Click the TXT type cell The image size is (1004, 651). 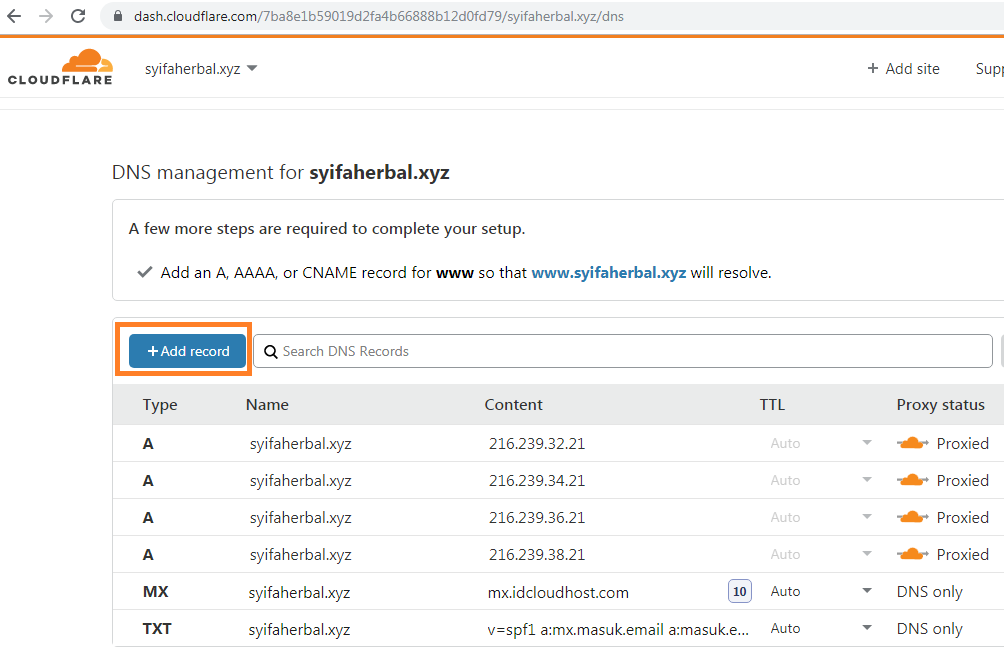coord(157,629)
